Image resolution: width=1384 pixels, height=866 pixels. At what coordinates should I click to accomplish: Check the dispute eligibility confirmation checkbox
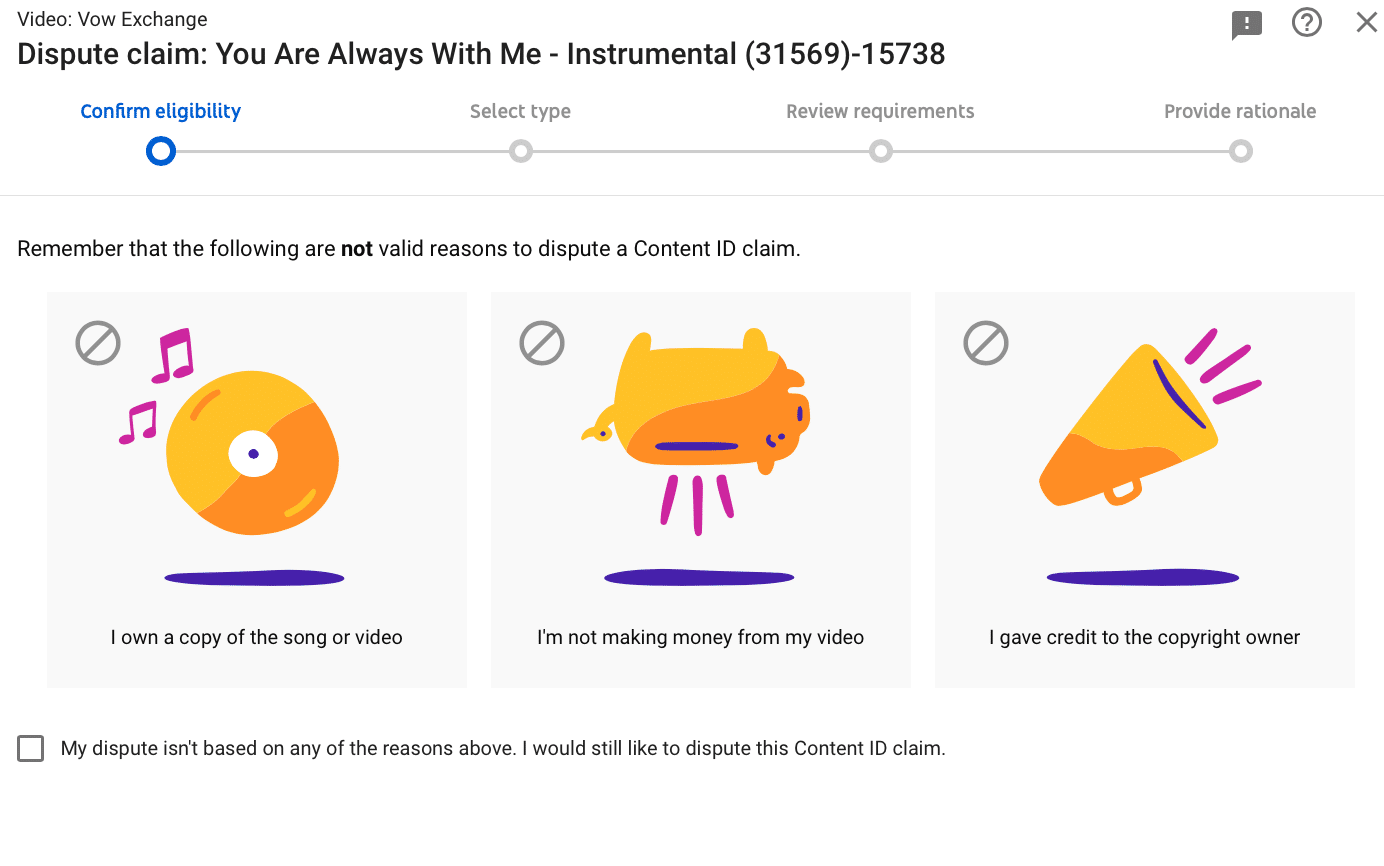(31, 748)
